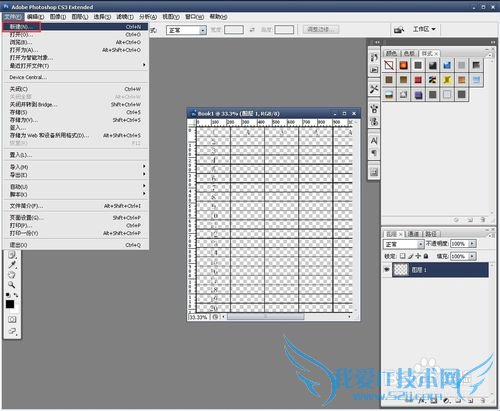The image size is (500, 411).
Task: Select the Hand tool
Action: pyautogui.click(x=12, y=275)
